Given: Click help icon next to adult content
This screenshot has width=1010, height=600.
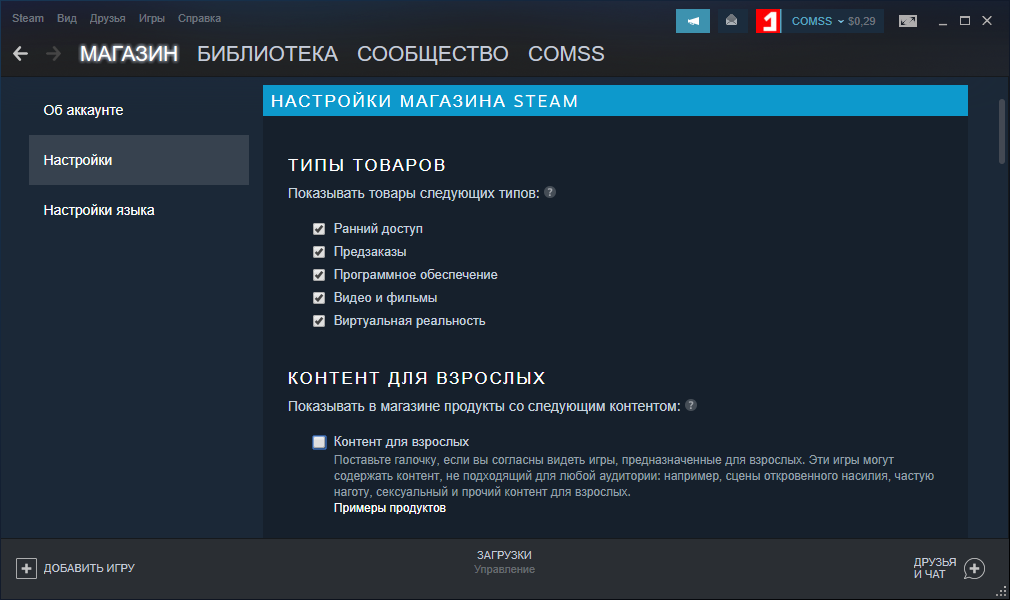Looking at the screenshot, I should pyautogui.click(x=691, y=405).
